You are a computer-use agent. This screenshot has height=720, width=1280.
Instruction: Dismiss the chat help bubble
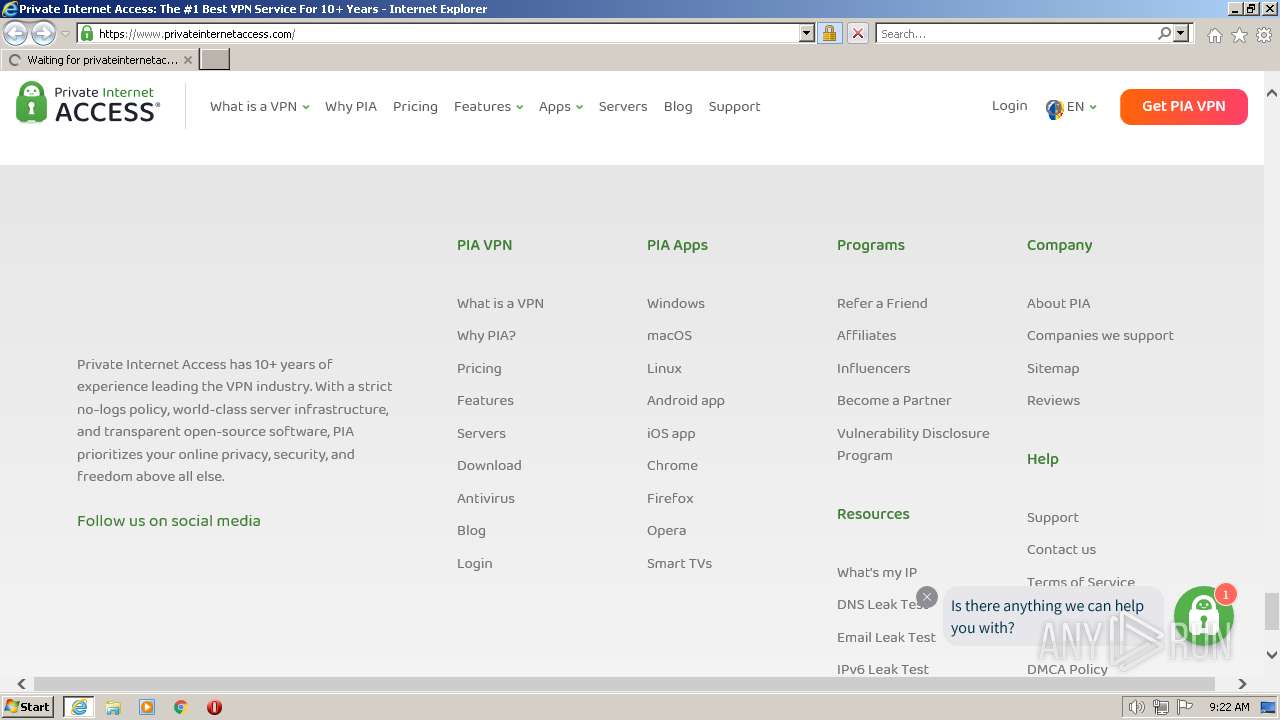[x=927, y=597]
